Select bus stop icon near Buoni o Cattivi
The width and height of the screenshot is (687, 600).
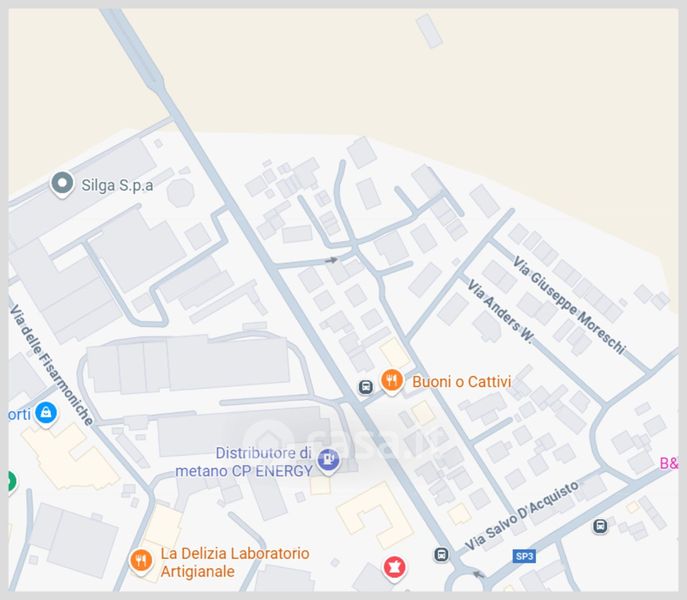(x=366, y=387)
